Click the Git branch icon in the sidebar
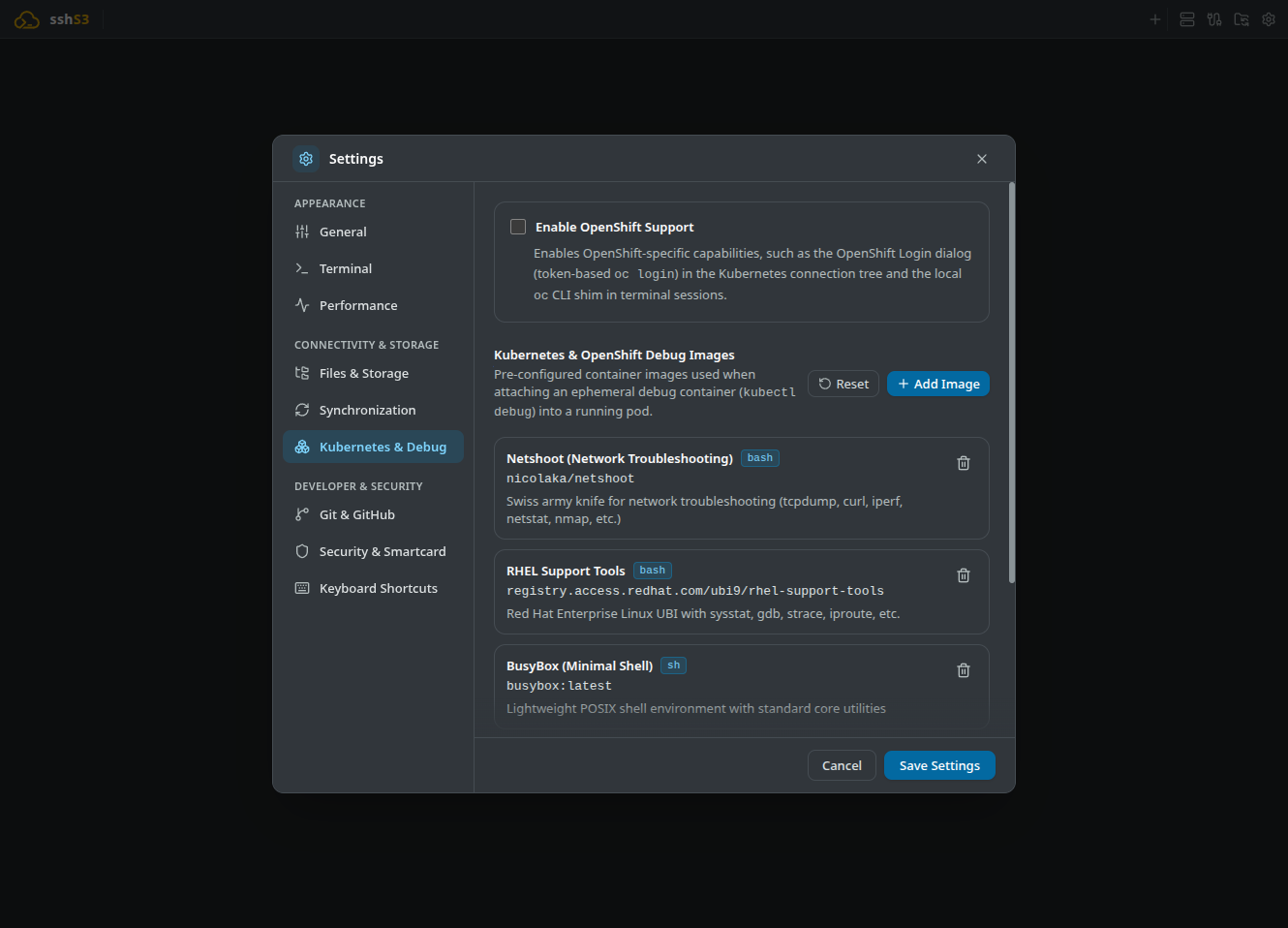Viewport: 1288px width, 928px height. coord(302,514)
